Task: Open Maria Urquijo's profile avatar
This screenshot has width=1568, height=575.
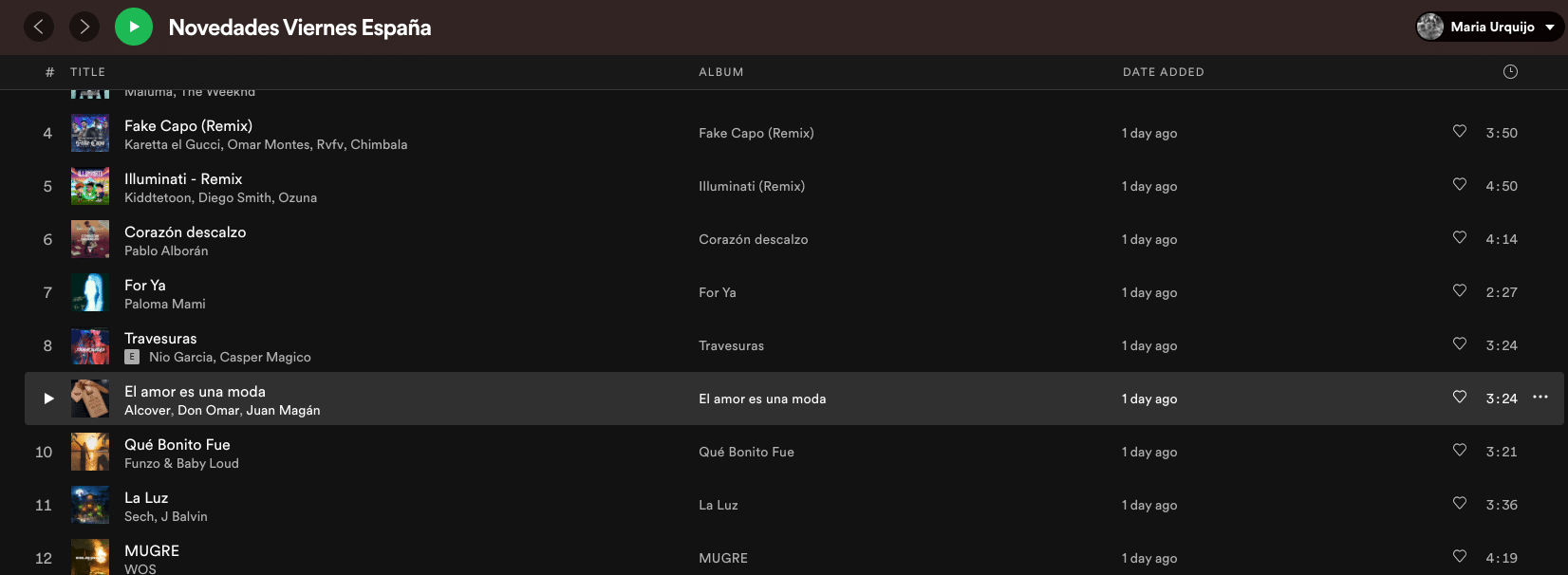Action: click(1429, 27)
